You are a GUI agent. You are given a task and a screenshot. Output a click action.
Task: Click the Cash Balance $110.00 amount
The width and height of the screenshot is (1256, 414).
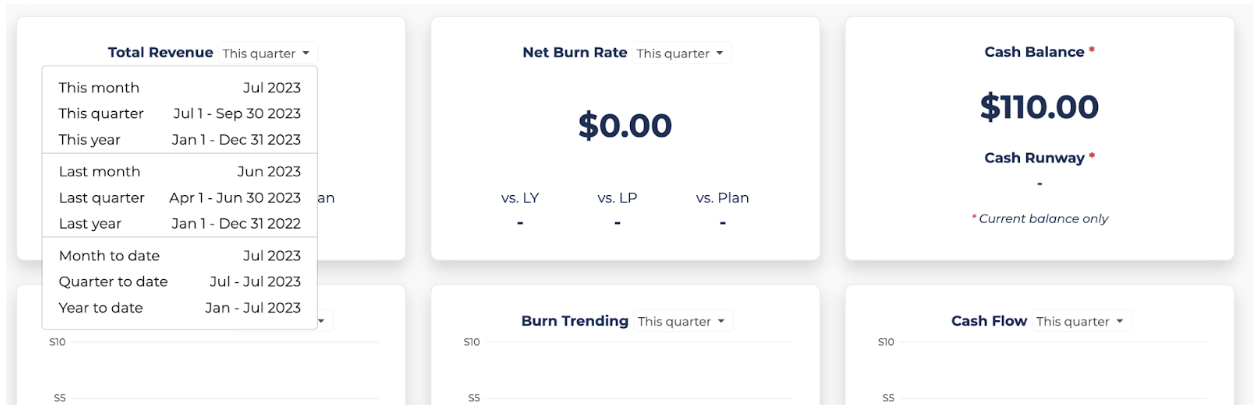1039,107
